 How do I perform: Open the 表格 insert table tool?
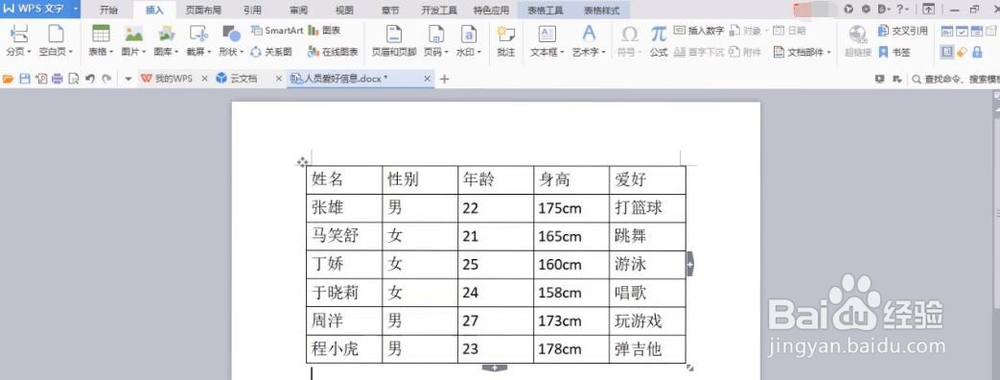point(101,41)
